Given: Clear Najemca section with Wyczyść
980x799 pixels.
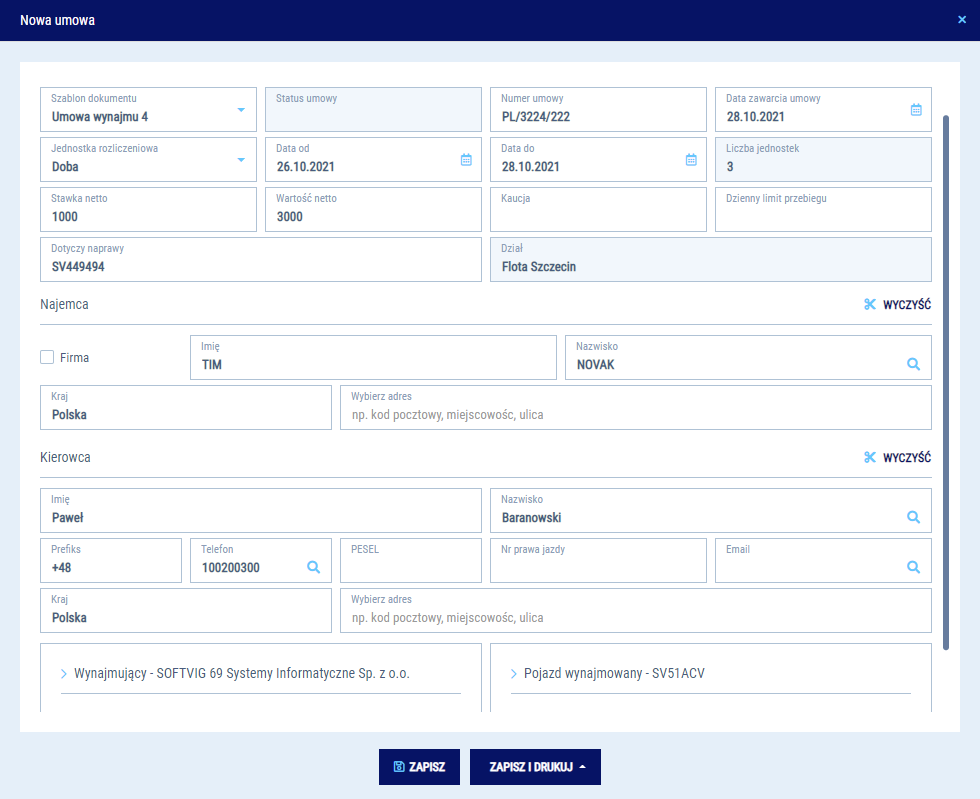Looking at the screenshot, I should coord(897,304).
